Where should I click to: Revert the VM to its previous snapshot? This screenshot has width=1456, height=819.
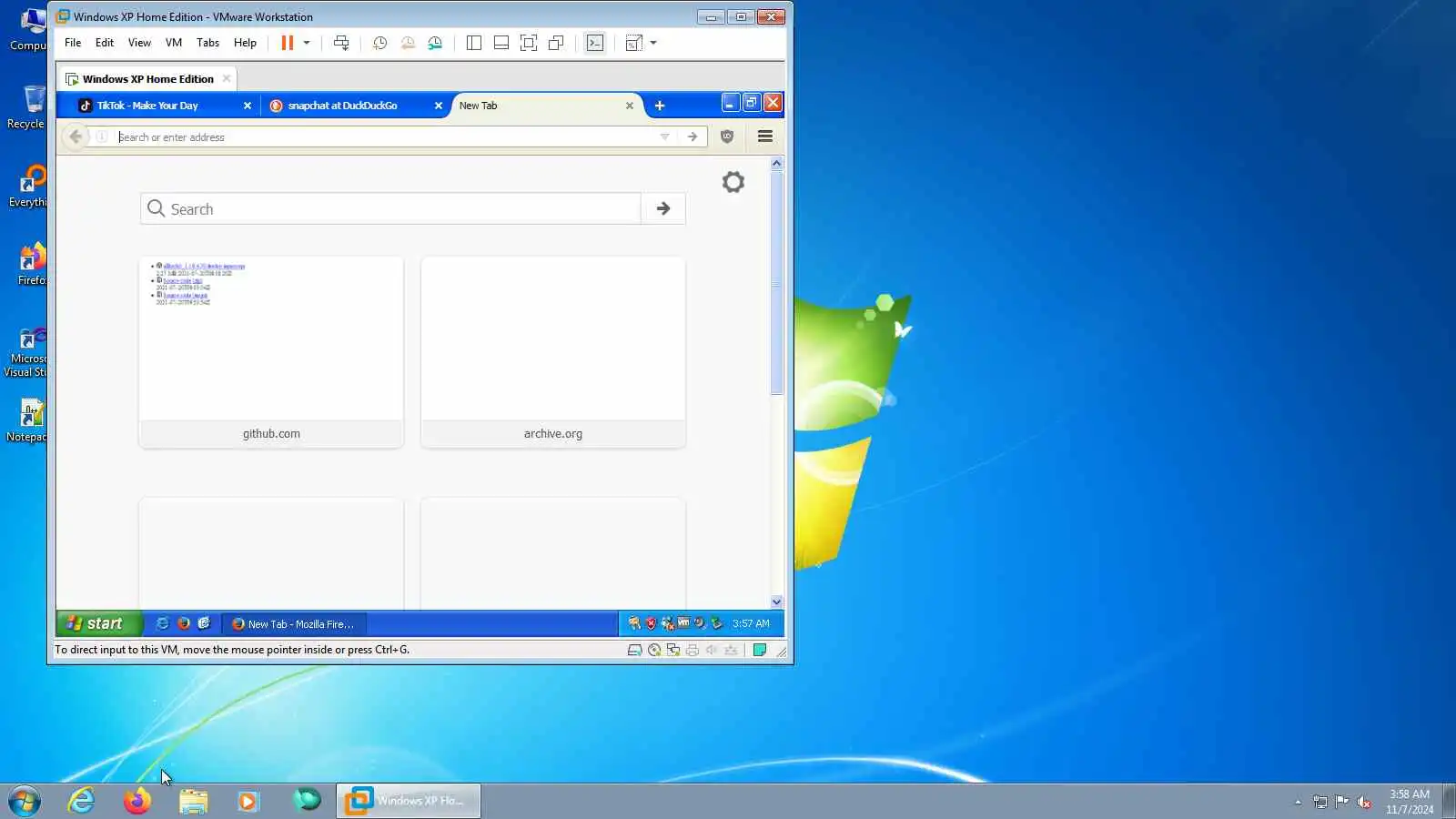pos(408,43)
